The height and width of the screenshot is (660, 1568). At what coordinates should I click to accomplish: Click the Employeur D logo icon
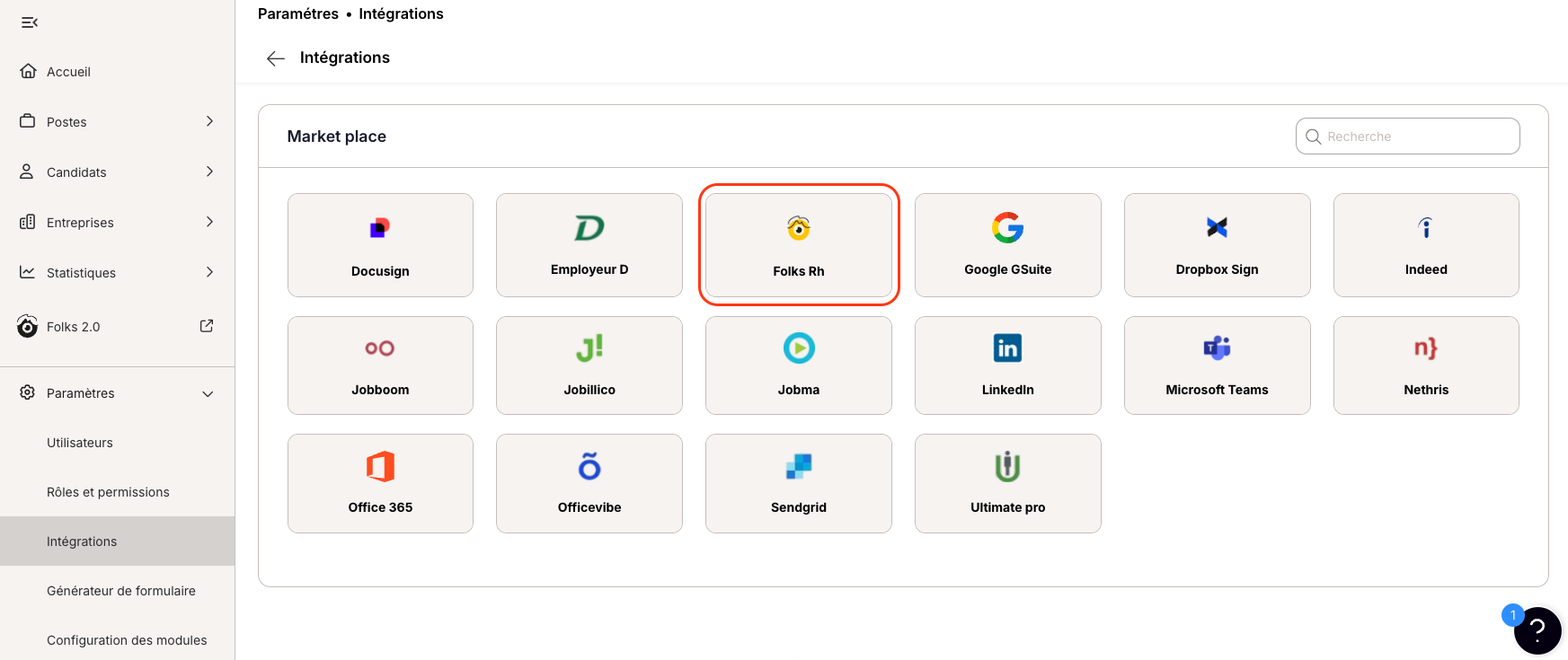pos(589,228)
